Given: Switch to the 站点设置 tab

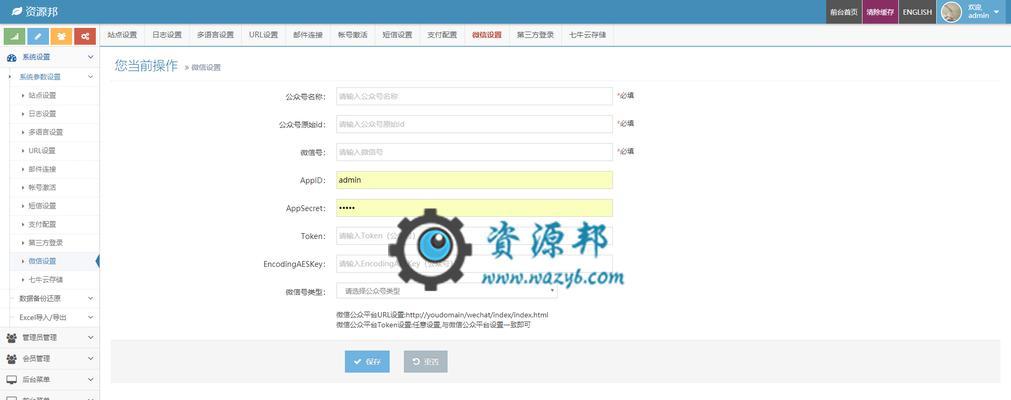Looking at the screenshot, I should coord(123,35).
